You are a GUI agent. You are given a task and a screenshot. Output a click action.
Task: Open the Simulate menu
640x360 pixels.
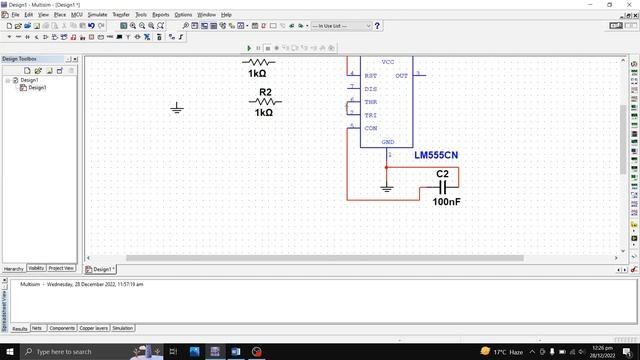tap(97, 15)
